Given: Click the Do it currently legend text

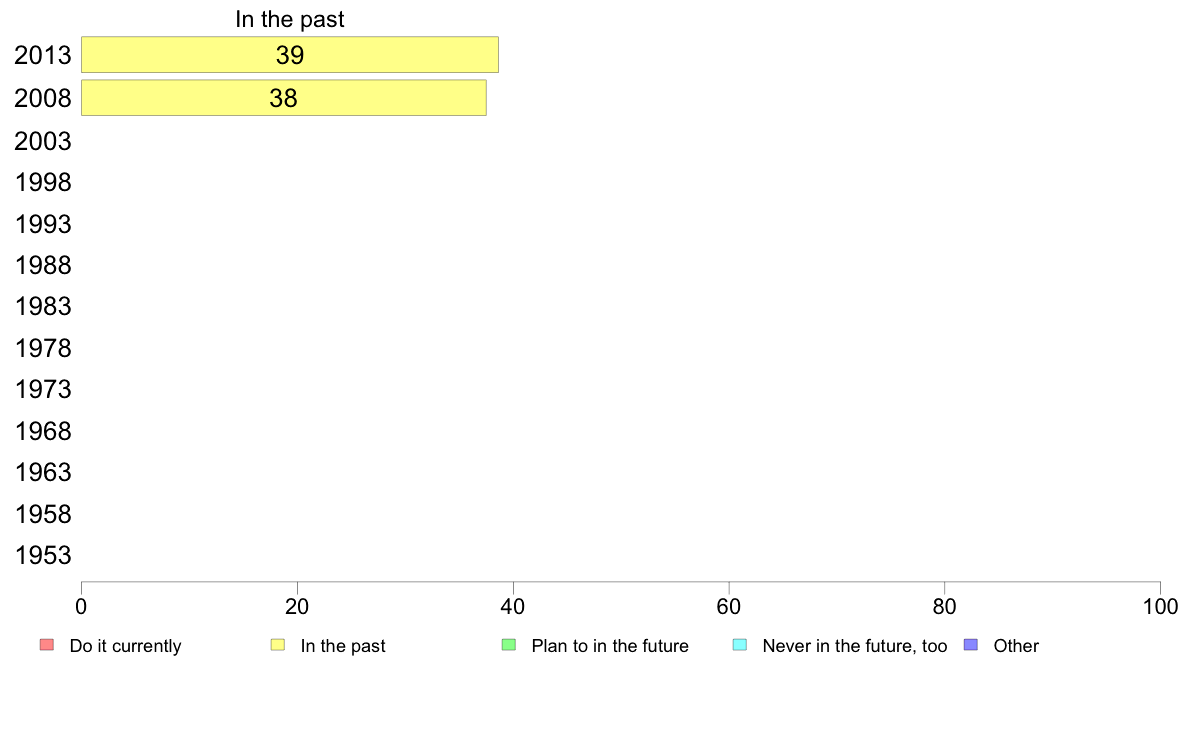Looking at the screenshot, I should point(125,646).
